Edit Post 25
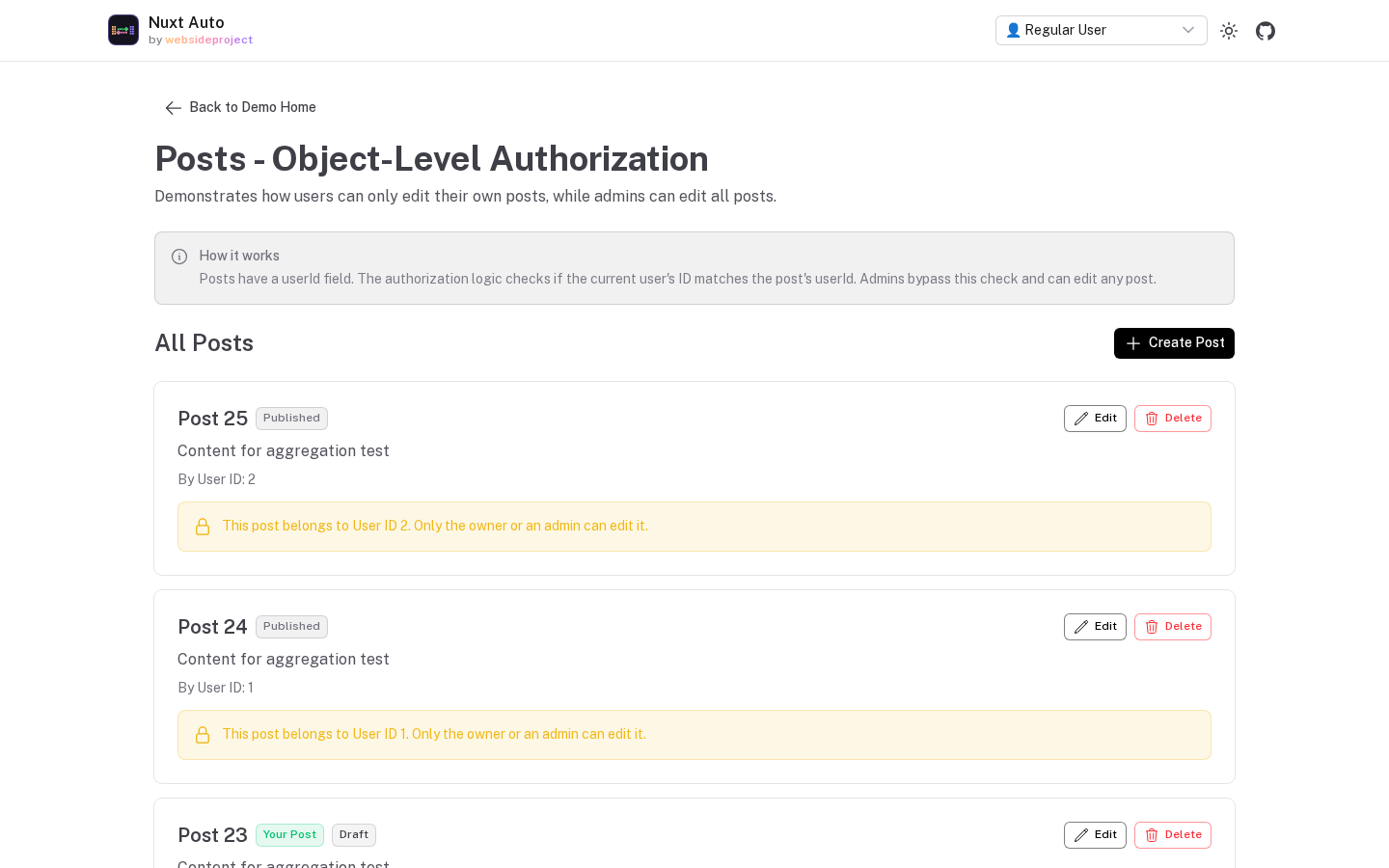The height and width of the screenshot is (868, 1389). tap(1095, 419)
